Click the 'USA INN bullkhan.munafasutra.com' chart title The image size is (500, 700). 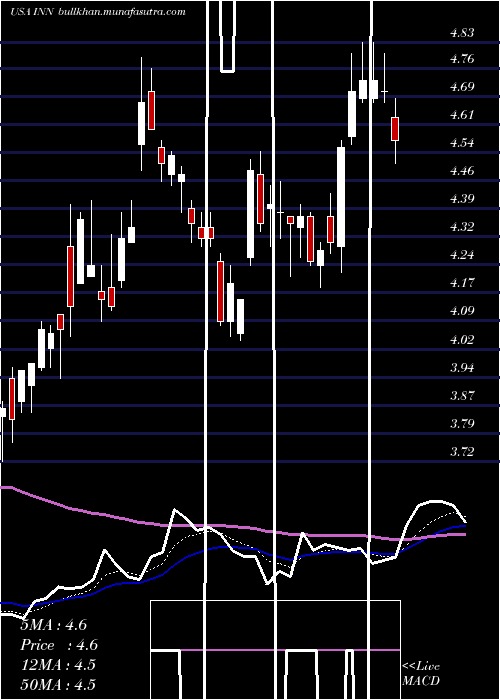click(x=97, y=12)
